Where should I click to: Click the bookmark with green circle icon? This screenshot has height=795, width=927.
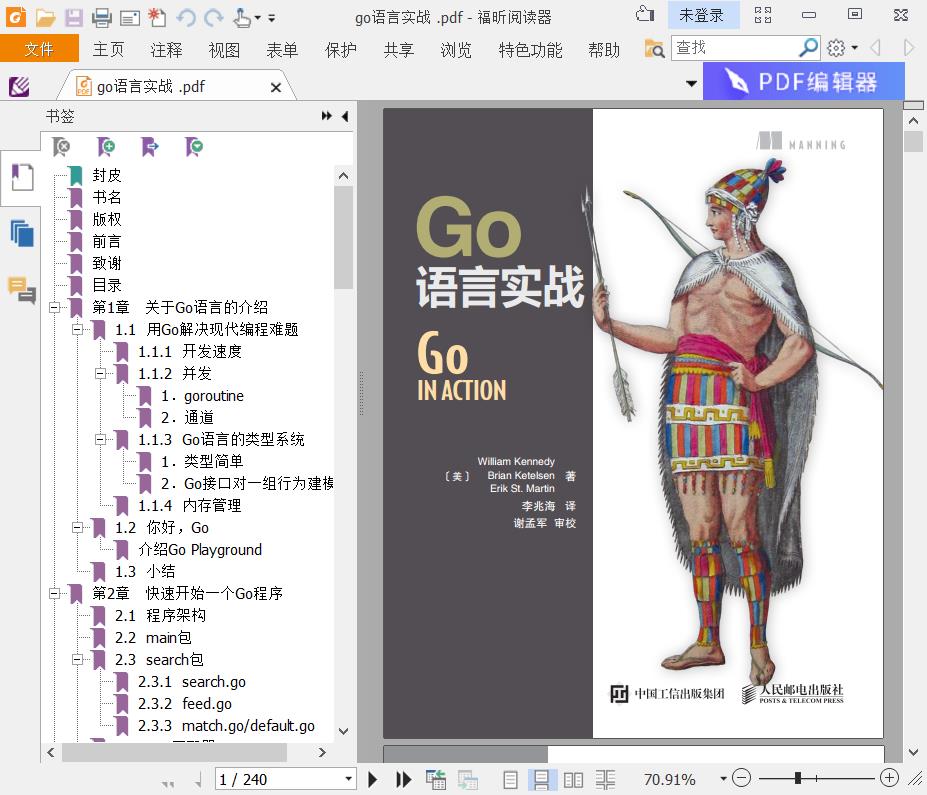(194, 146)
